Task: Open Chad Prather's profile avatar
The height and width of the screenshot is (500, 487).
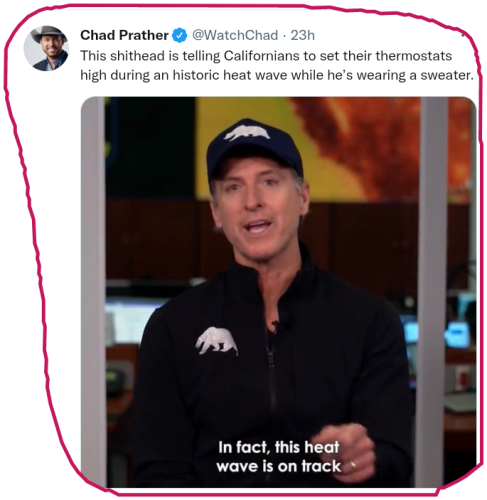Action: 46,48
